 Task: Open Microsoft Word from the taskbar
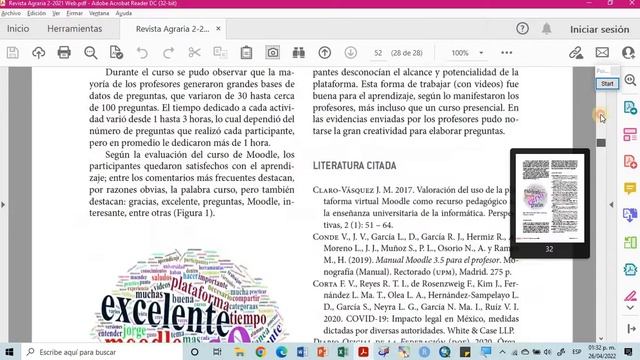click(302, 352)
